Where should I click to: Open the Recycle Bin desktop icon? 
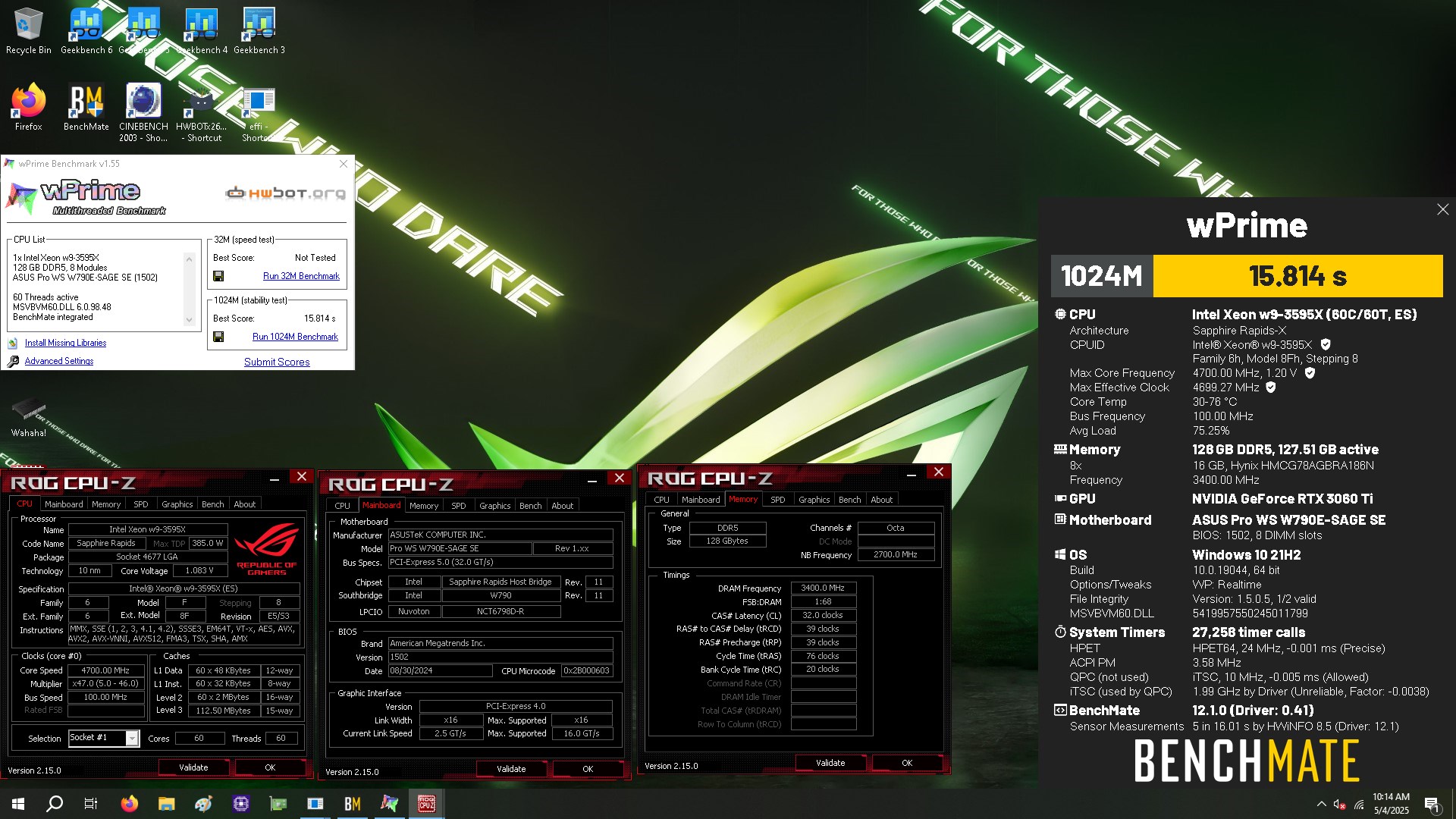pyautogui.click(x=28, y=31)
